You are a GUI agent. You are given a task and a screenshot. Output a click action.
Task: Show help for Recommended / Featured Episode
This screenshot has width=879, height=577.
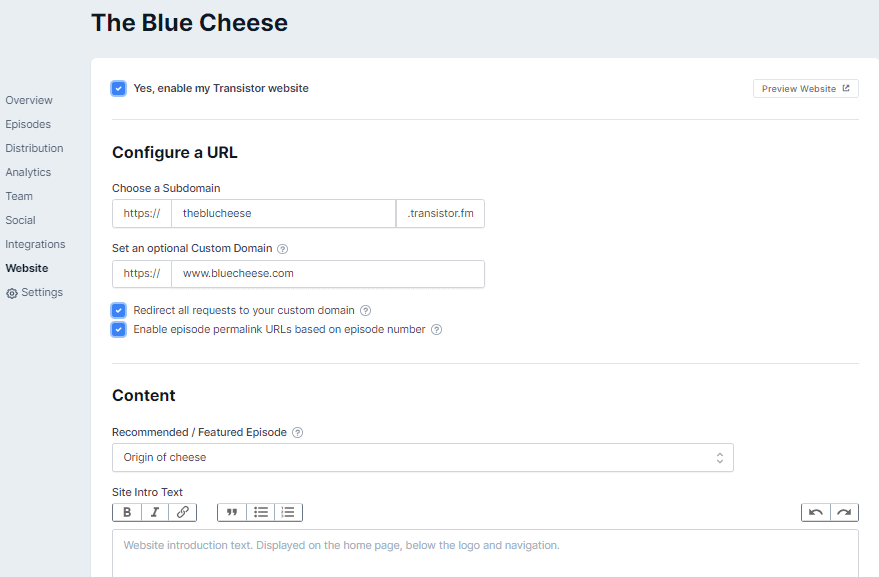298,432
